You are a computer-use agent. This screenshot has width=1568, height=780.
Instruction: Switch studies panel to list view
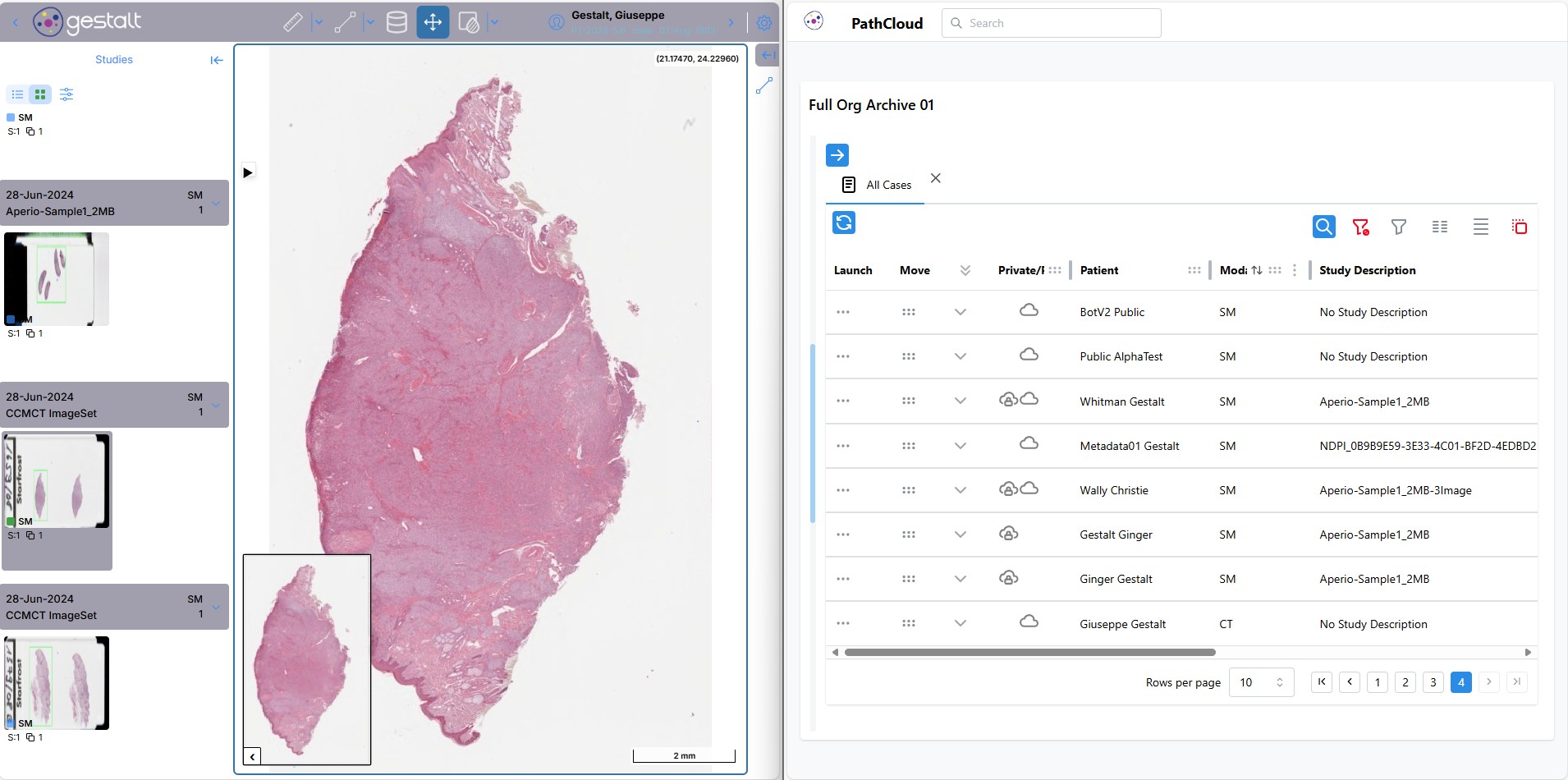[17, 94]
